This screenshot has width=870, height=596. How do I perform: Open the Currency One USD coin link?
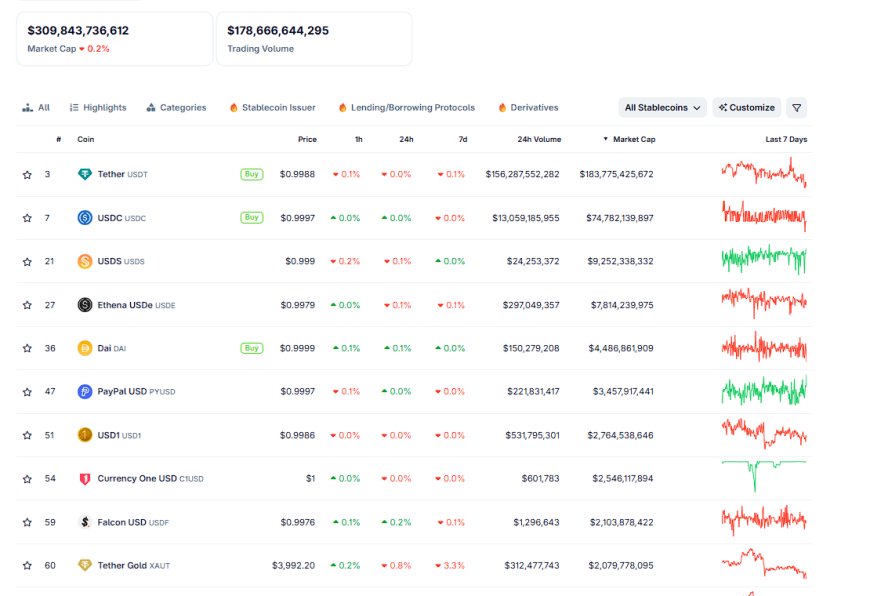coord(150,478)
